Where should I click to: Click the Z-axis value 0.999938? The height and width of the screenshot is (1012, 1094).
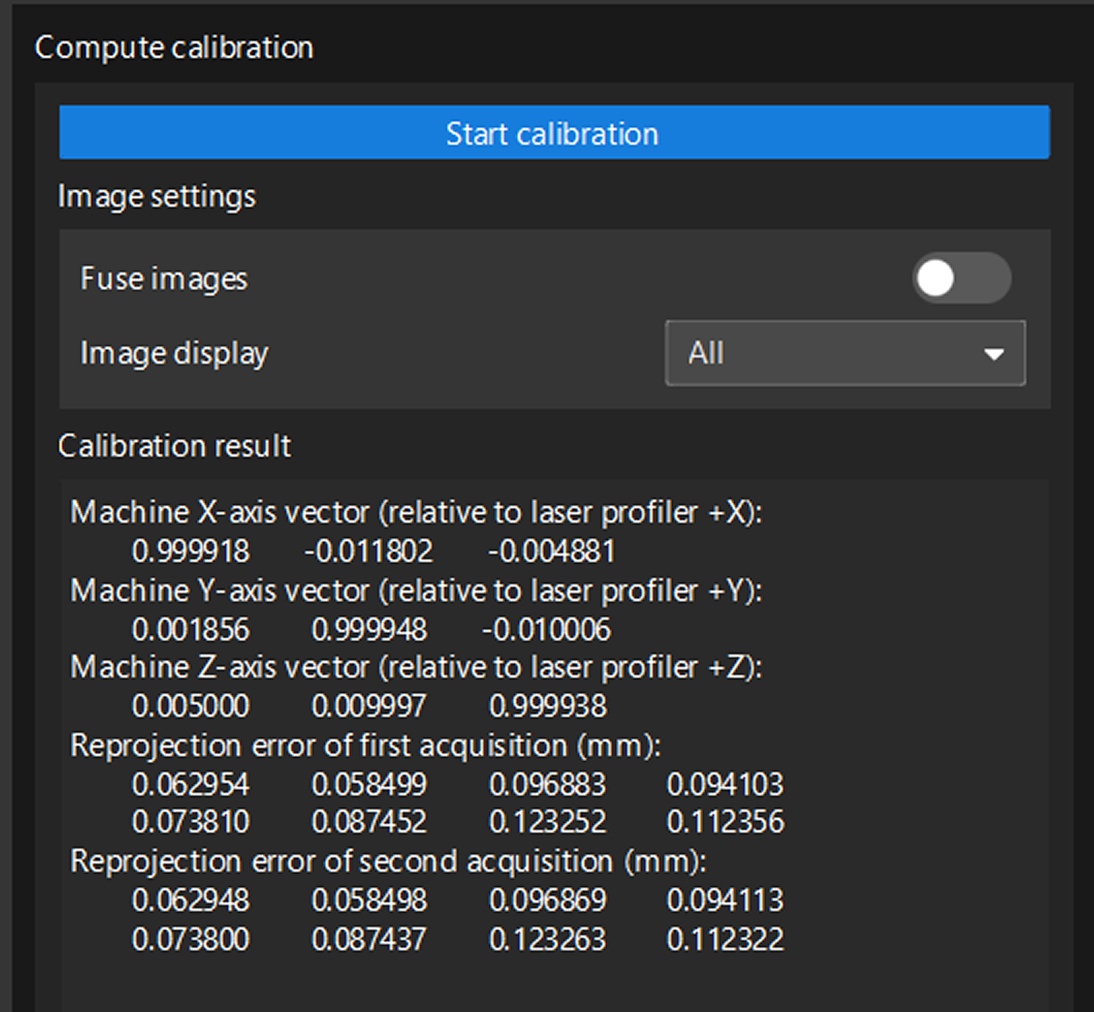[x=547, y=707]
